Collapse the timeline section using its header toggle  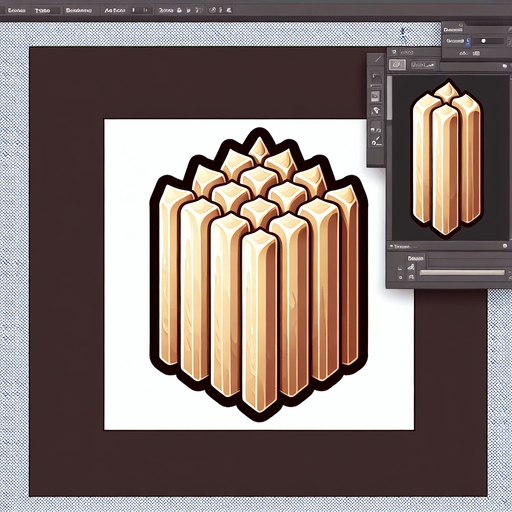(391, 246)
